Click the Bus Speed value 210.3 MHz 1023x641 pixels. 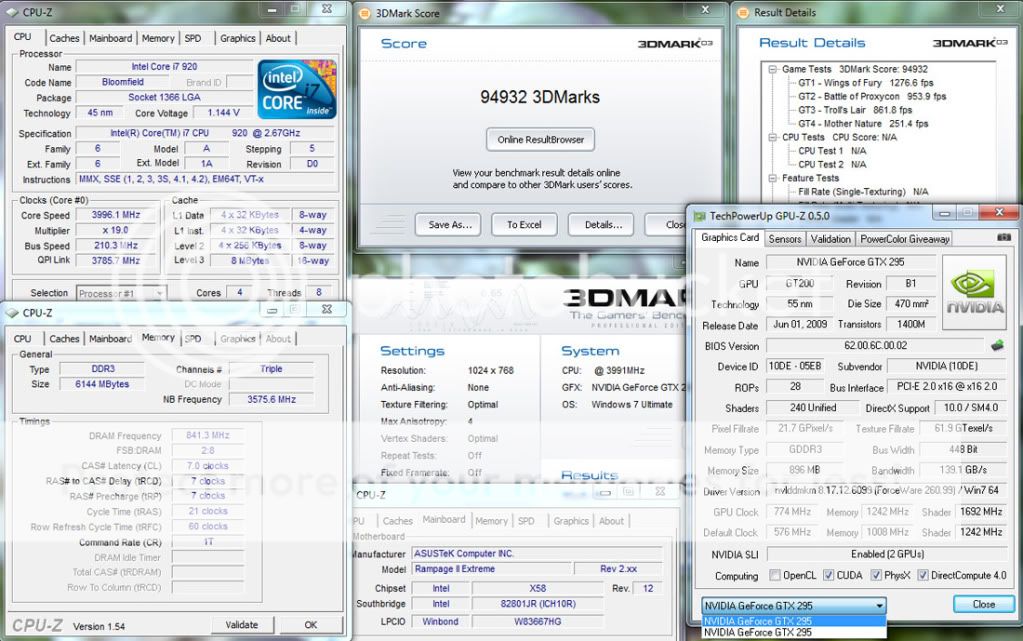coord(116,245)
